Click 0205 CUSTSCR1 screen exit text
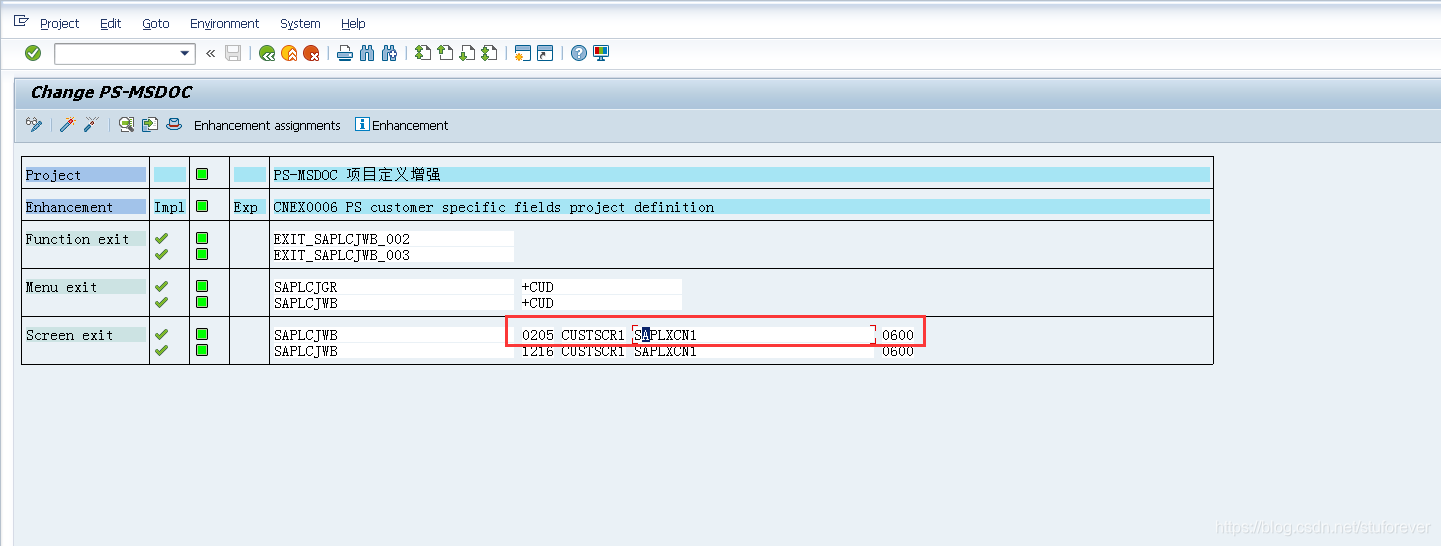The width and height of the screenshot is (1441, 546). (x=574, y=335)
